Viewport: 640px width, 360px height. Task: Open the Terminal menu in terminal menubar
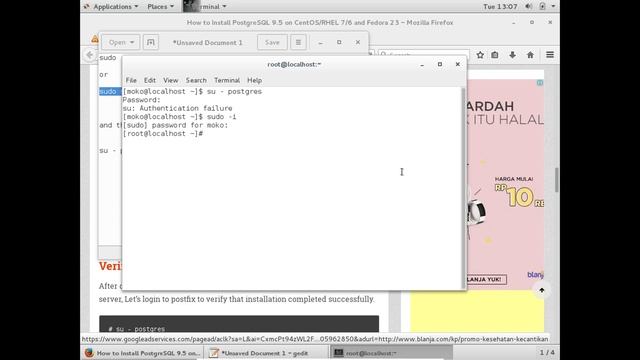point(227,80)
